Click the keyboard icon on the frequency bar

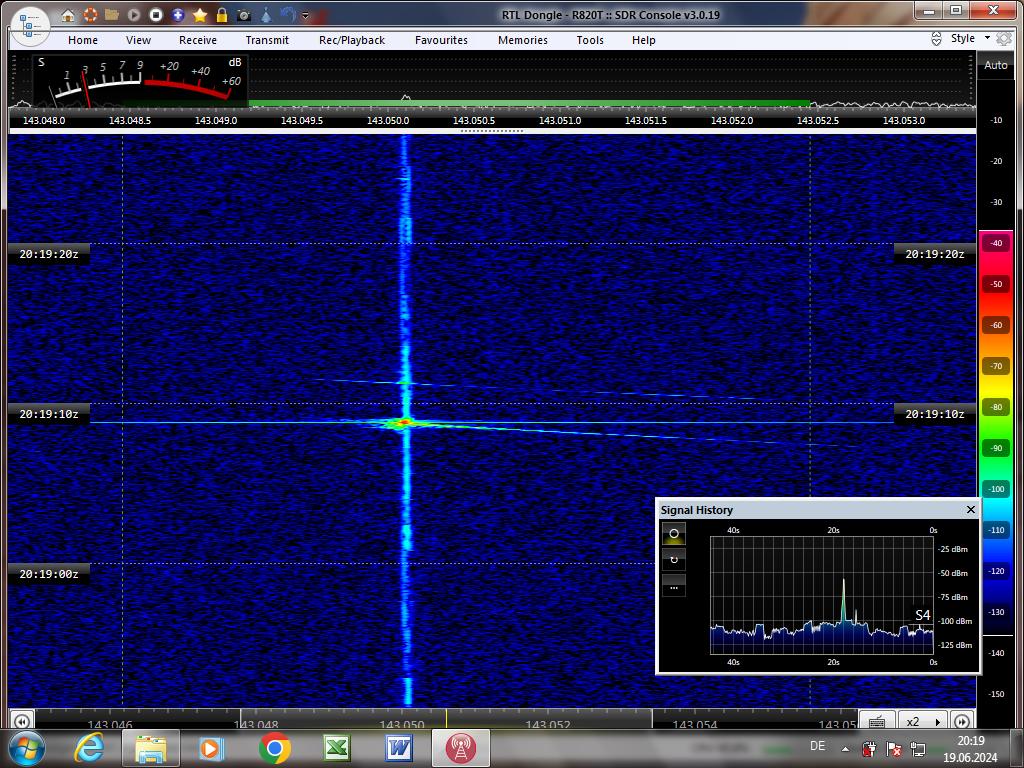point(877,721)
